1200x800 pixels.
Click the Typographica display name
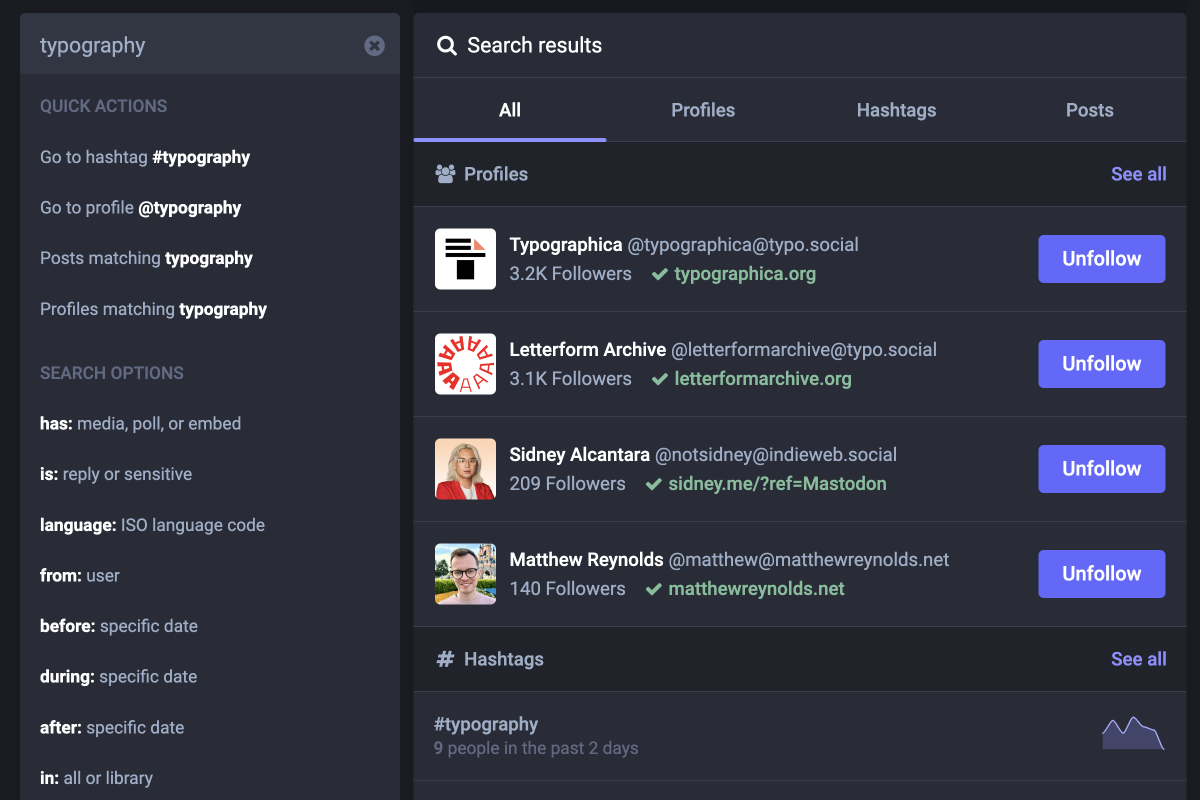(x=566, y=245)
